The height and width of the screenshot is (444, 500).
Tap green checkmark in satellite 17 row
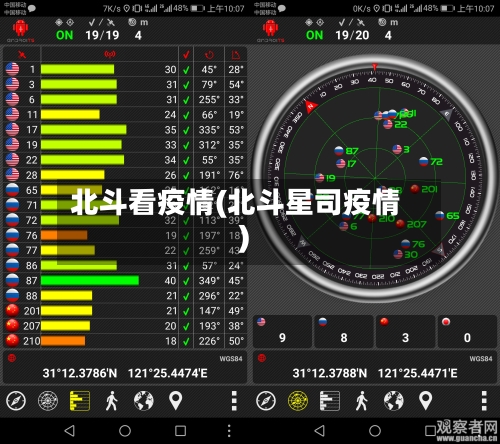pyautogui.click(x=186, y=130)
